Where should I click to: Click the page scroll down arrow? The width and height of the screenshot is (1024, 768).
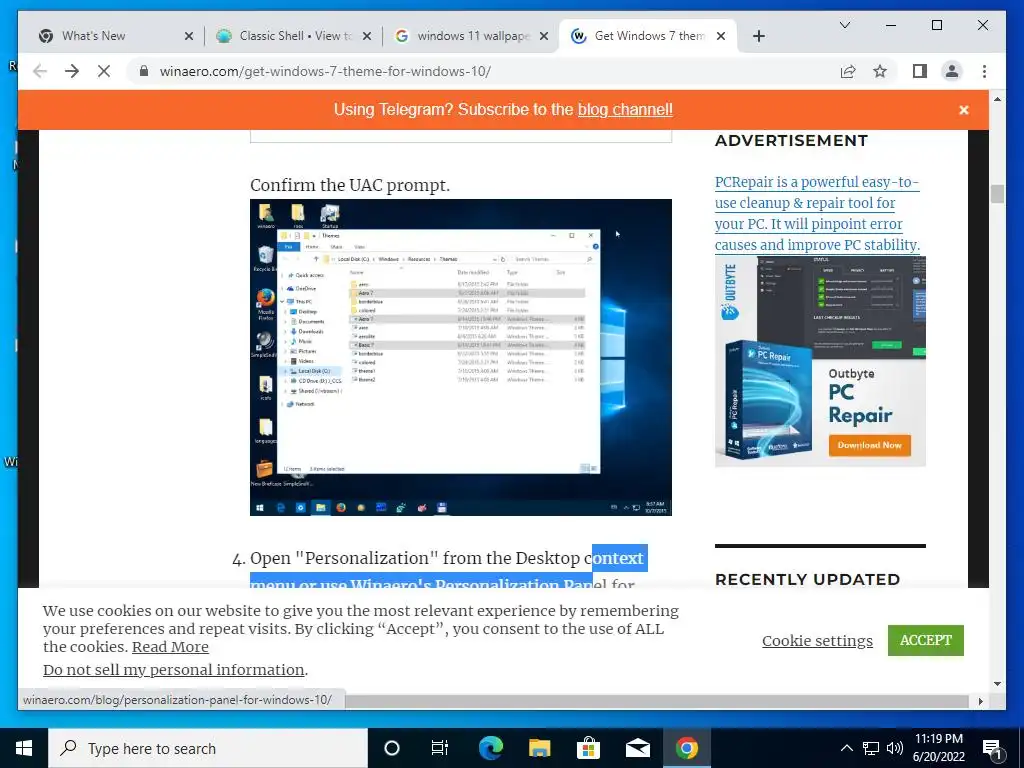[997, 684]
